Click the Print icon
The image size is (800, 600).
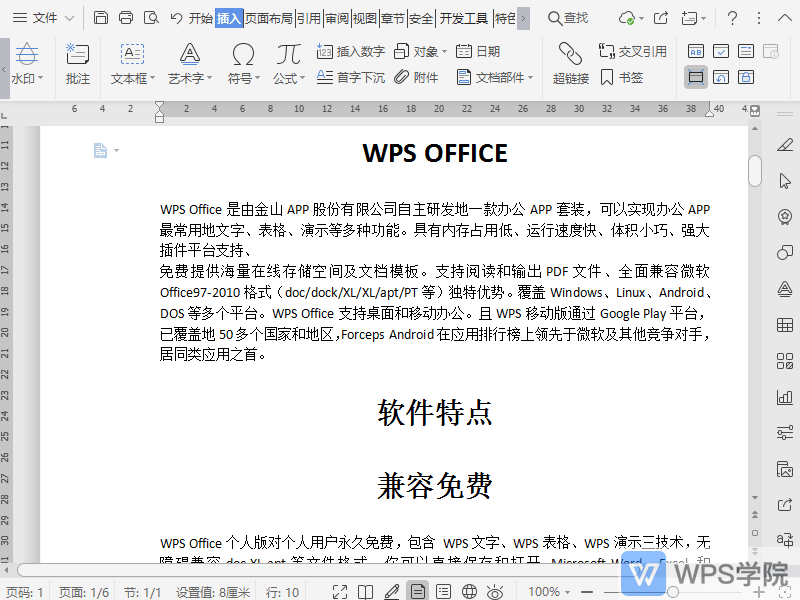point(126,18)
